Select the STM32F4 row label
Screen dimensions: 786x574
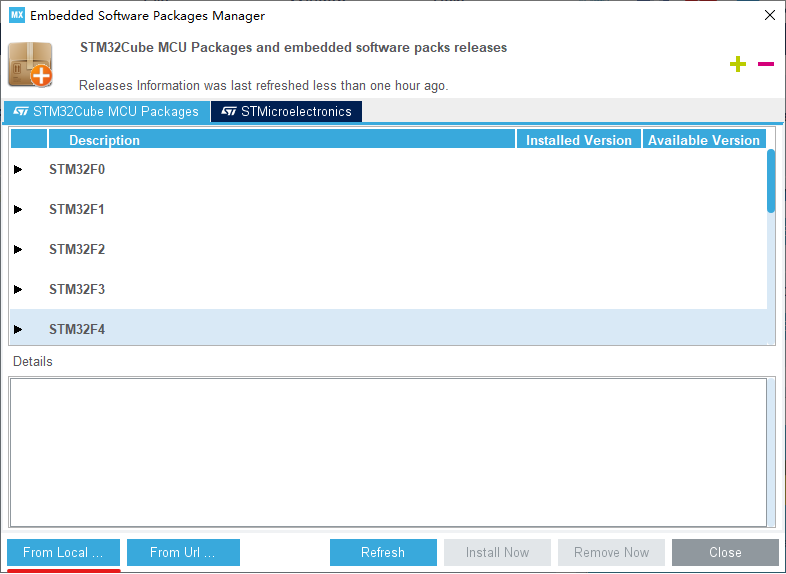[77, 330]
